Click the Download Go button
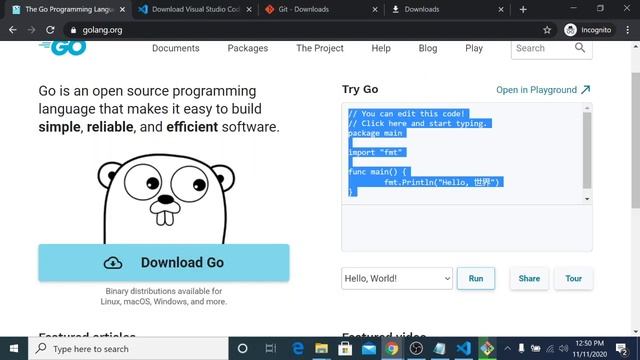This screenshot has width=640, height=360. pos(164,262)
